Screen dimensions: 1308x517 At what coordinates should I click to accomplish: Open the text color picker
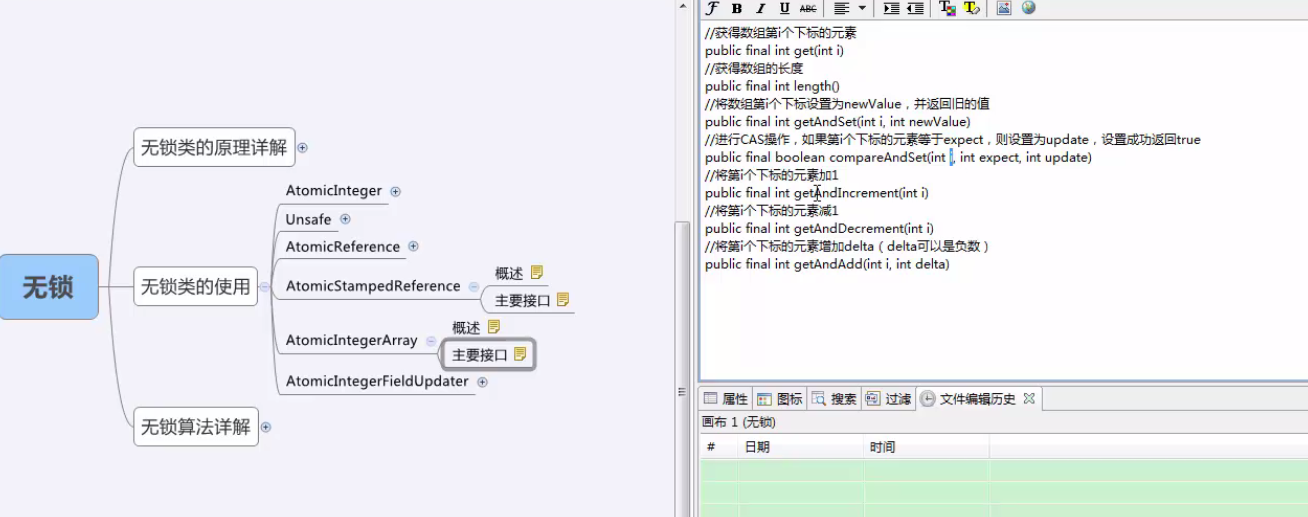click(947, 8)
